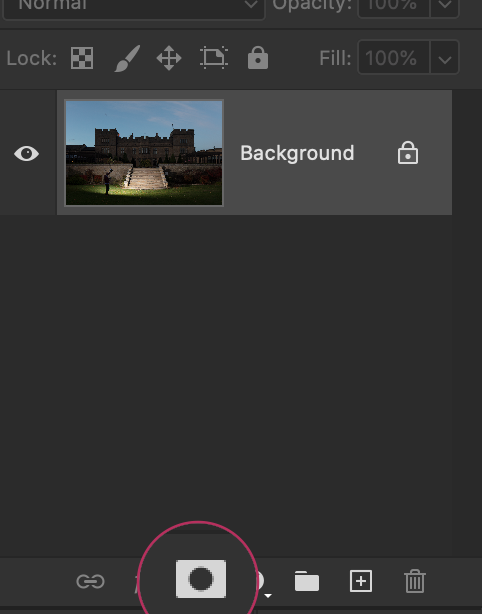Click lock position move-arrows icon

[169, 58]
